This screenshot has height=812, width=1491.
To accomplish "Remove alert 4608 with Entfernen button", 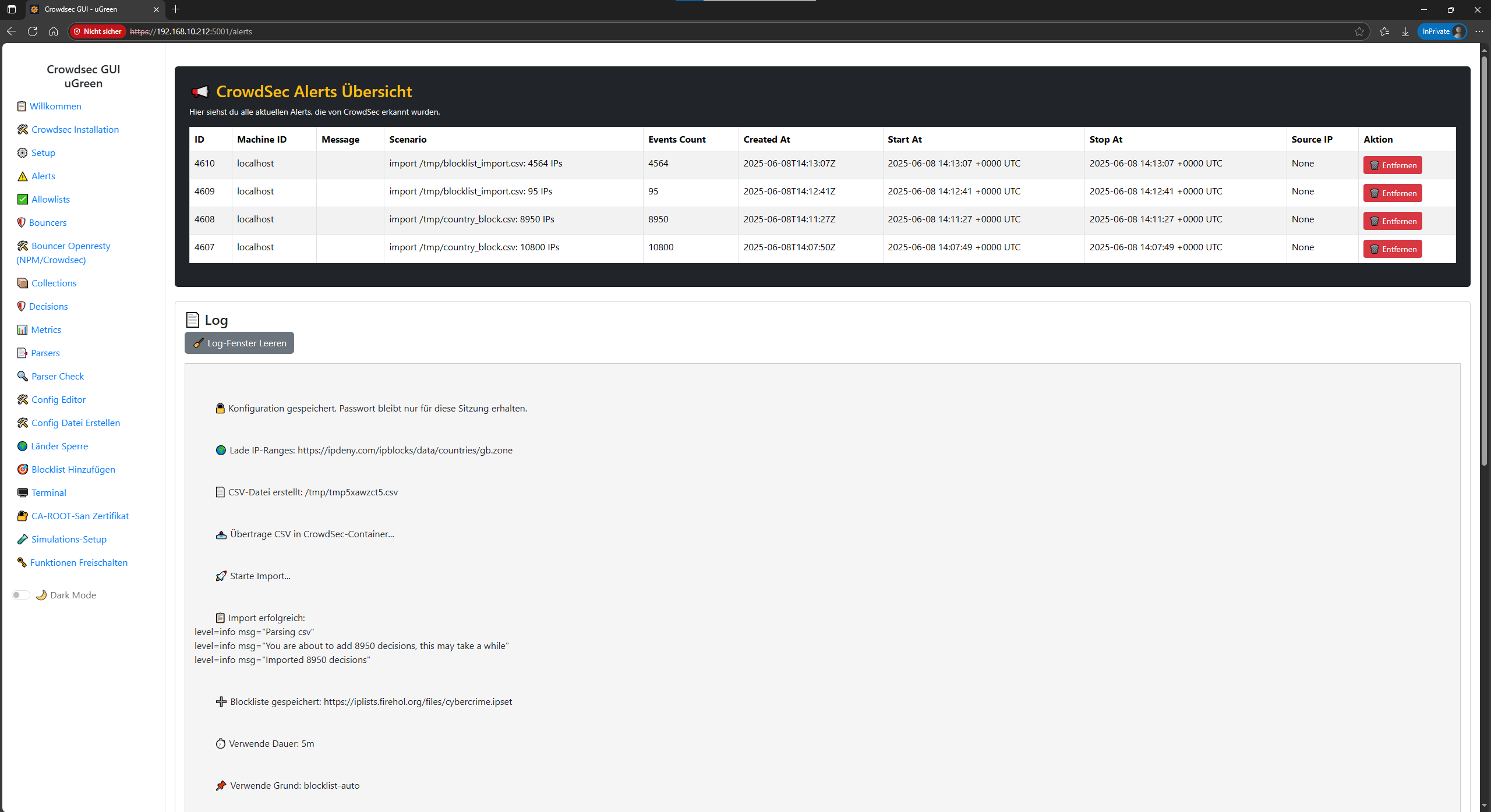I will tap(1393, 221).
